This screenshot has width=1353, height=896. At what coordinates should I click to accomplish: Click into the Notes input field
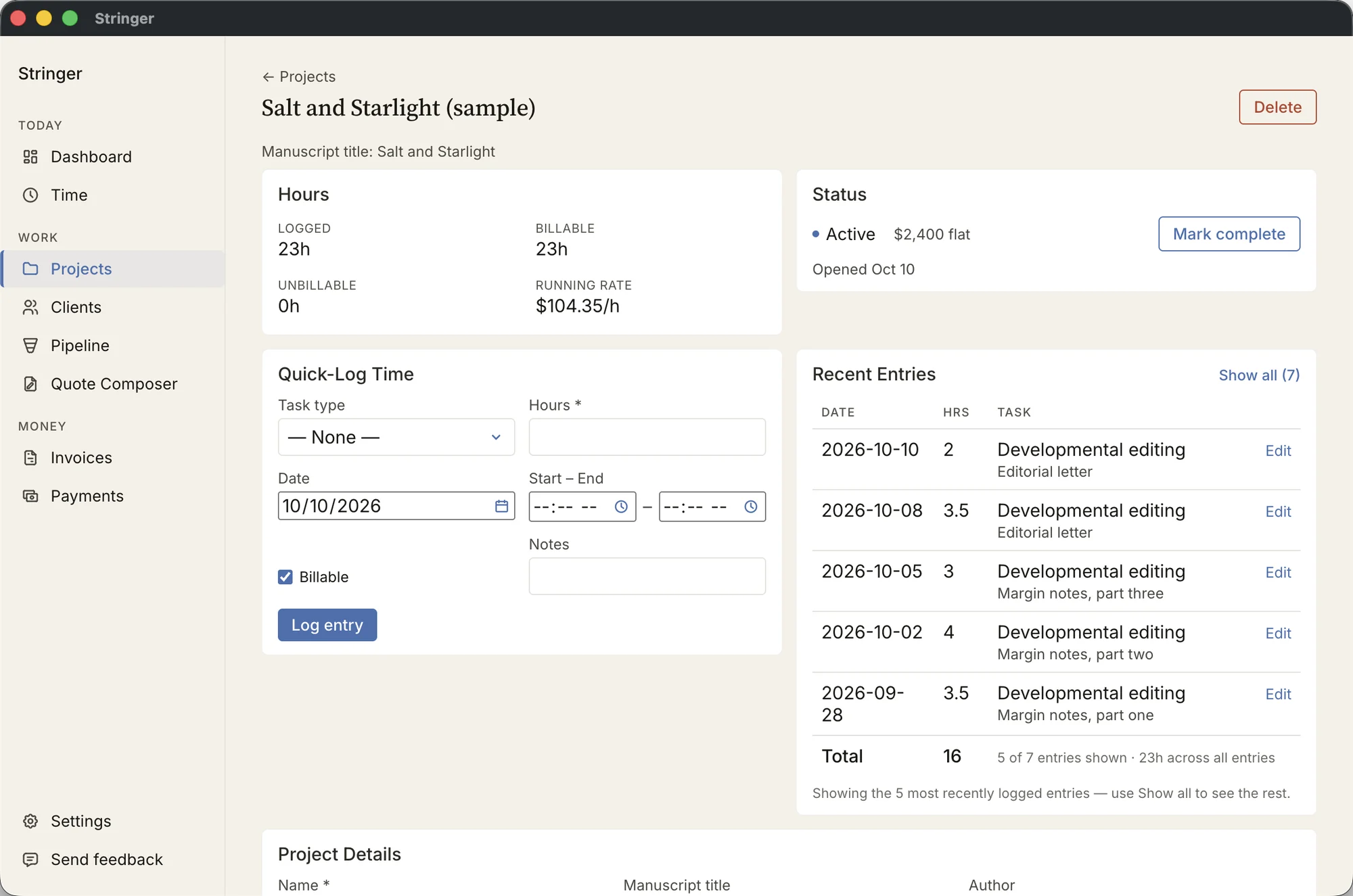[x=647, y=576]
